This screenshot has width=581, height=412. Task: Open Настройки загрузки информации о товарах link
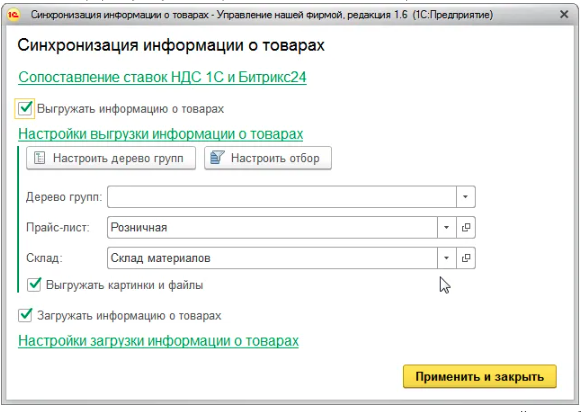(158, 340)
